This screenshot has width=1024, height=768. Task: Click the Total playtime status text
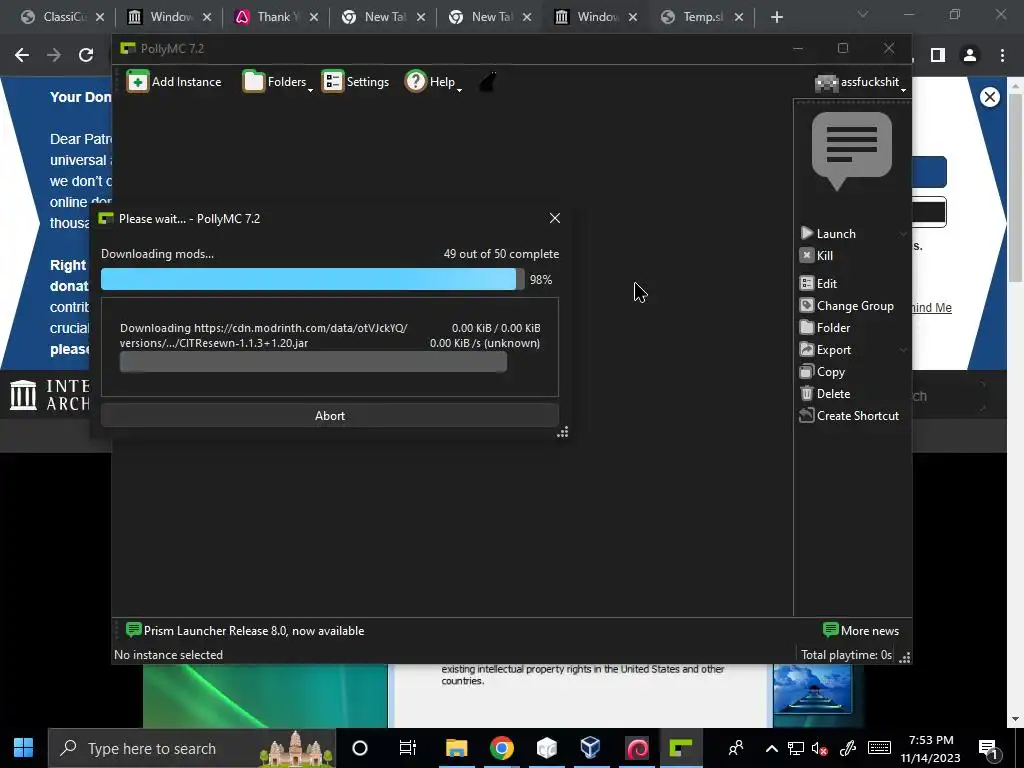coord(846,655)
